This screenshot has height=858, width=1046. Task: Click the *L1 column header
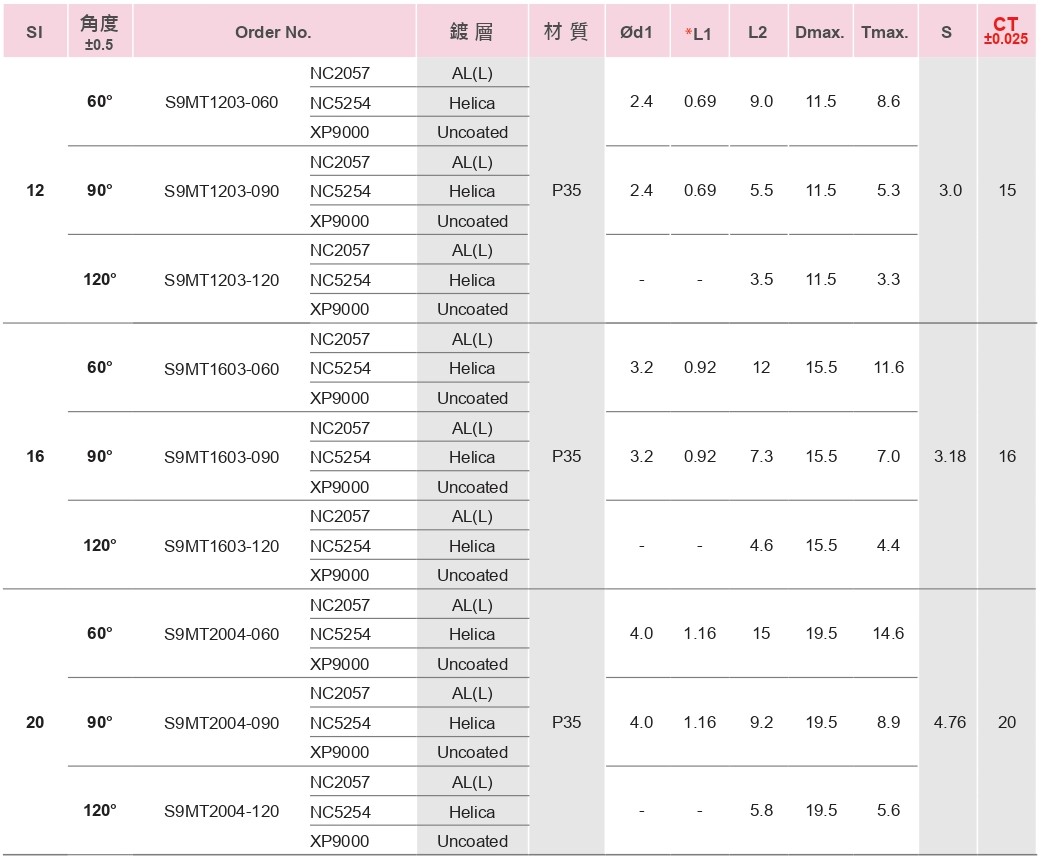(x=698, y=33)
